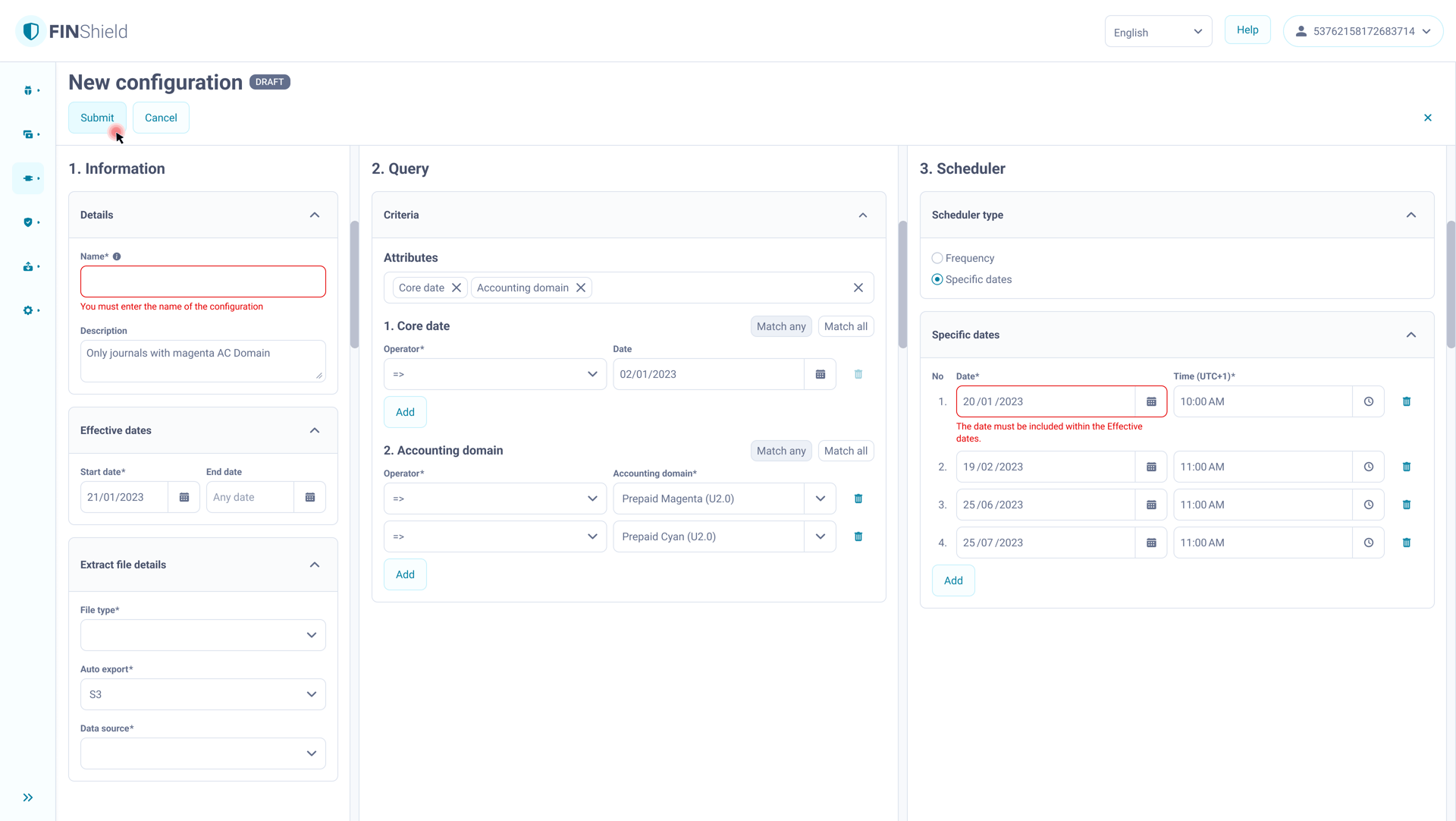
Task: Click the empty Name input field
Action: [203, 282]
